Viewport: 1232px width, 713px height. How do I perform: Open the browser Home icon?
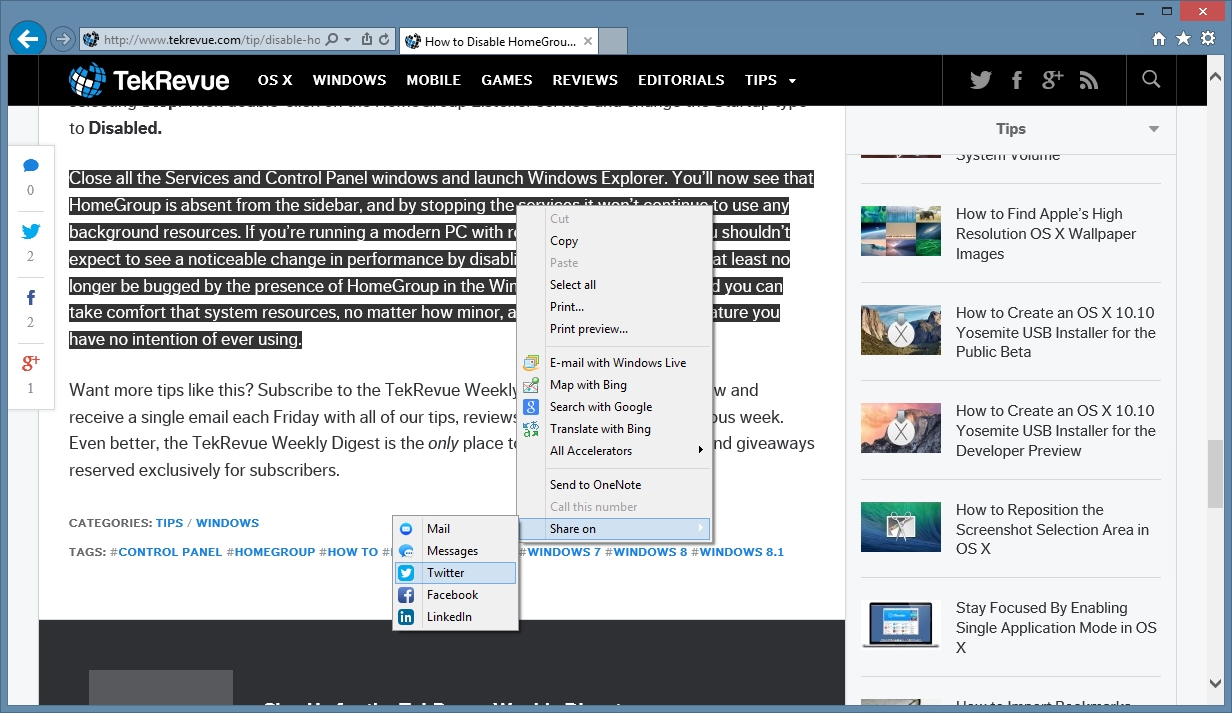pyautogui.click(x=1159, y=39)
